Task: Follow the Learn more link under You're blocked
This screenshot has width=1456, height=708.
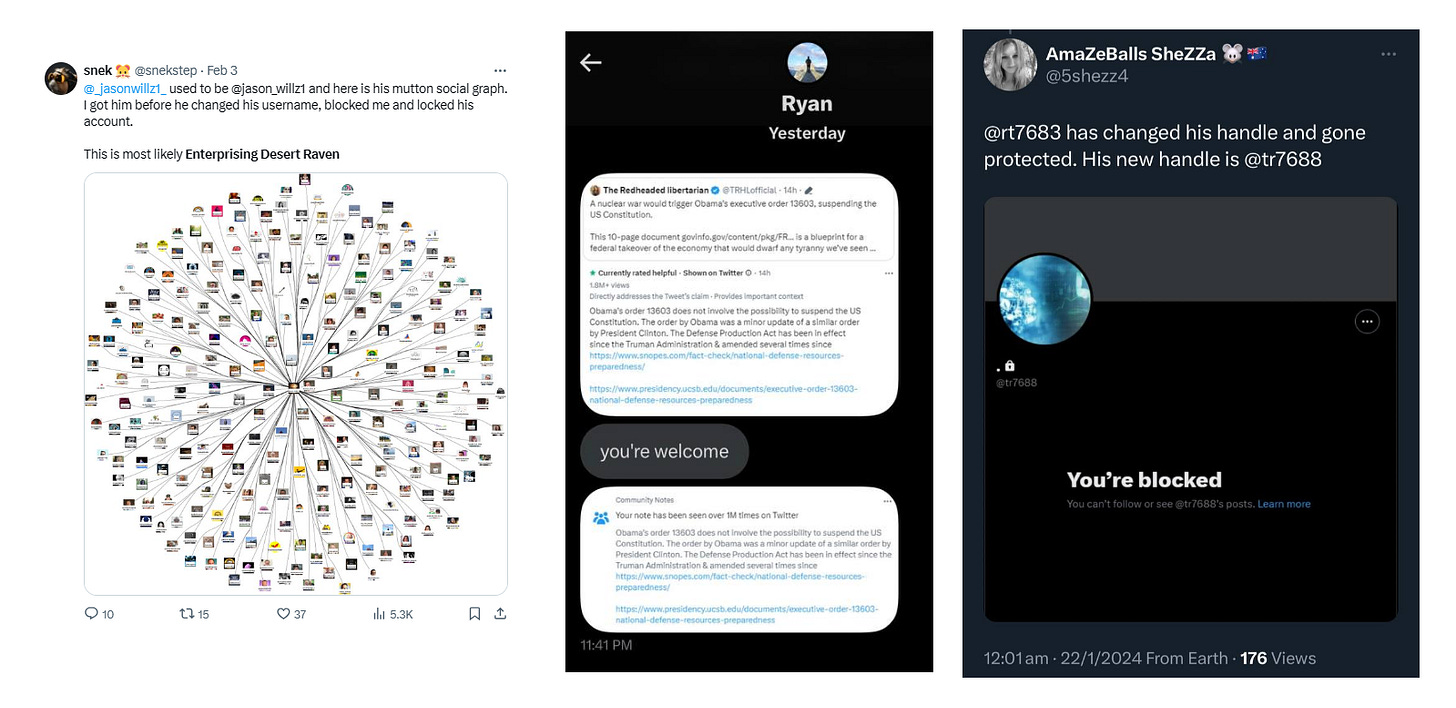Action: pos(1284,504)
